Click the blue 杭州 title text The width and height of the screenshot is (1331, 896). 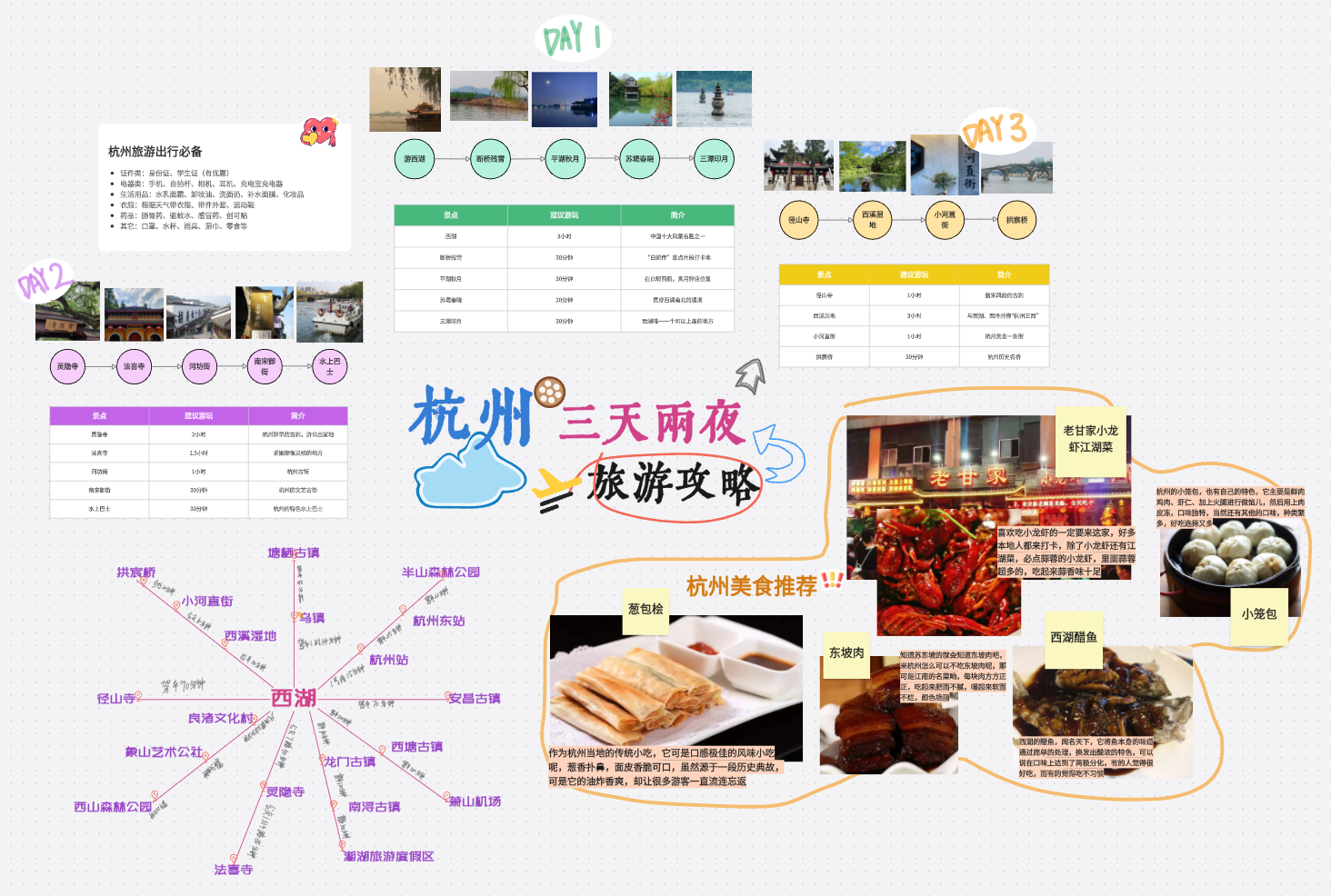470,416
